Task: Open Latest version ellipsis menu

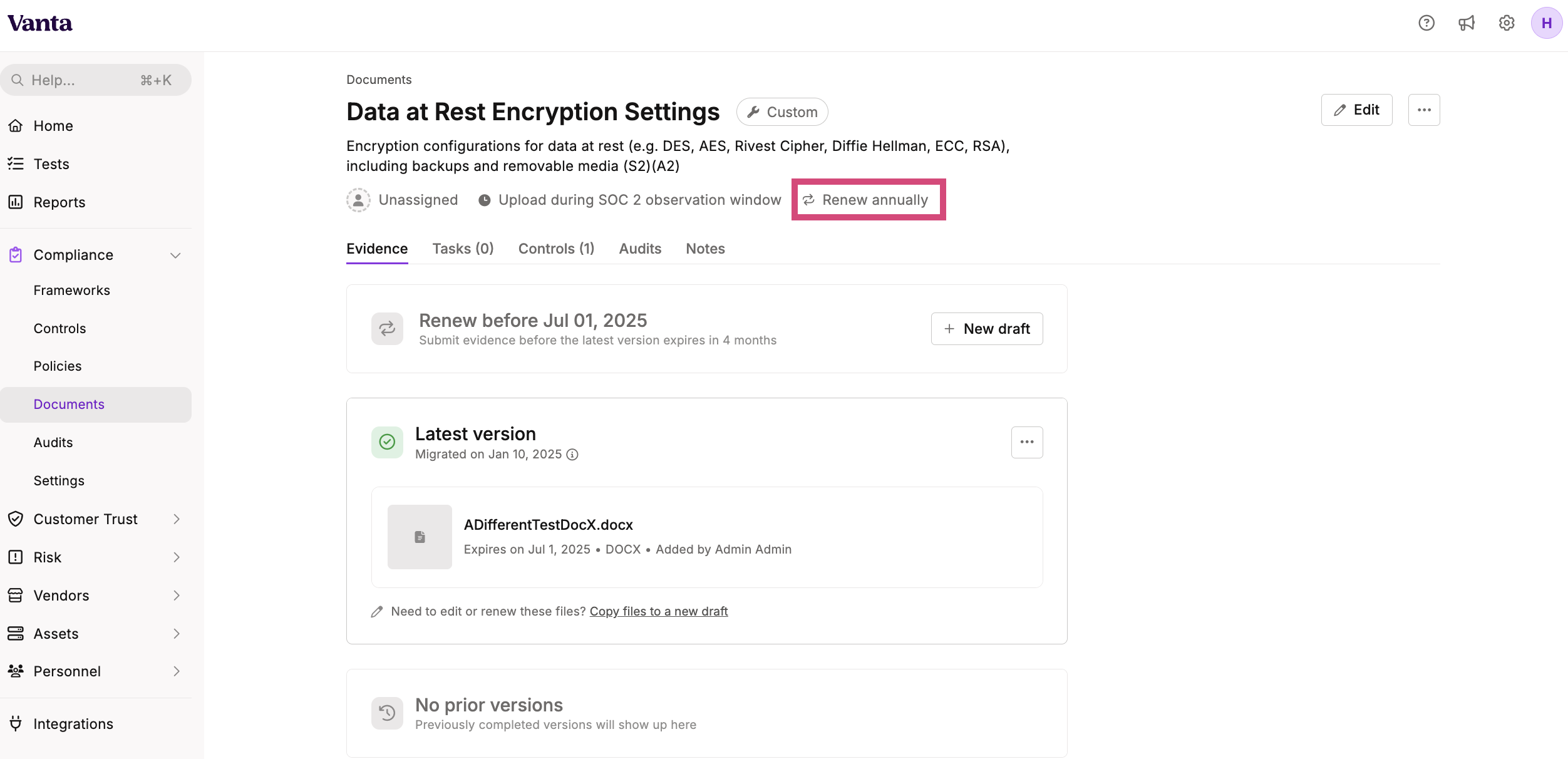Action: pos(1027,442)
